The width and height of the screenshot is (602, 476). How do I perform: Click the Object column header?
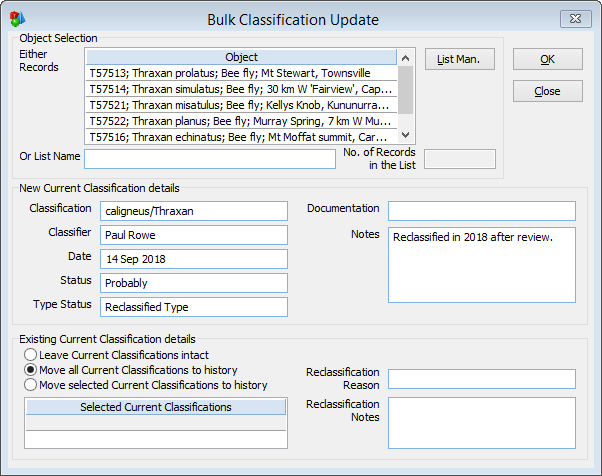pos(241,57)
